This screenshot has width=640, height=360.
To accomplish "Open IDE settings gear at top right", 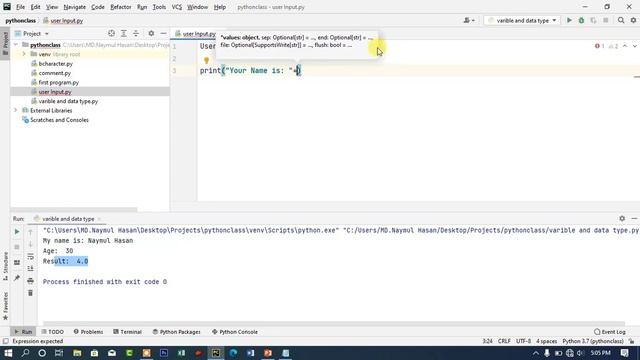I will 633,20.
